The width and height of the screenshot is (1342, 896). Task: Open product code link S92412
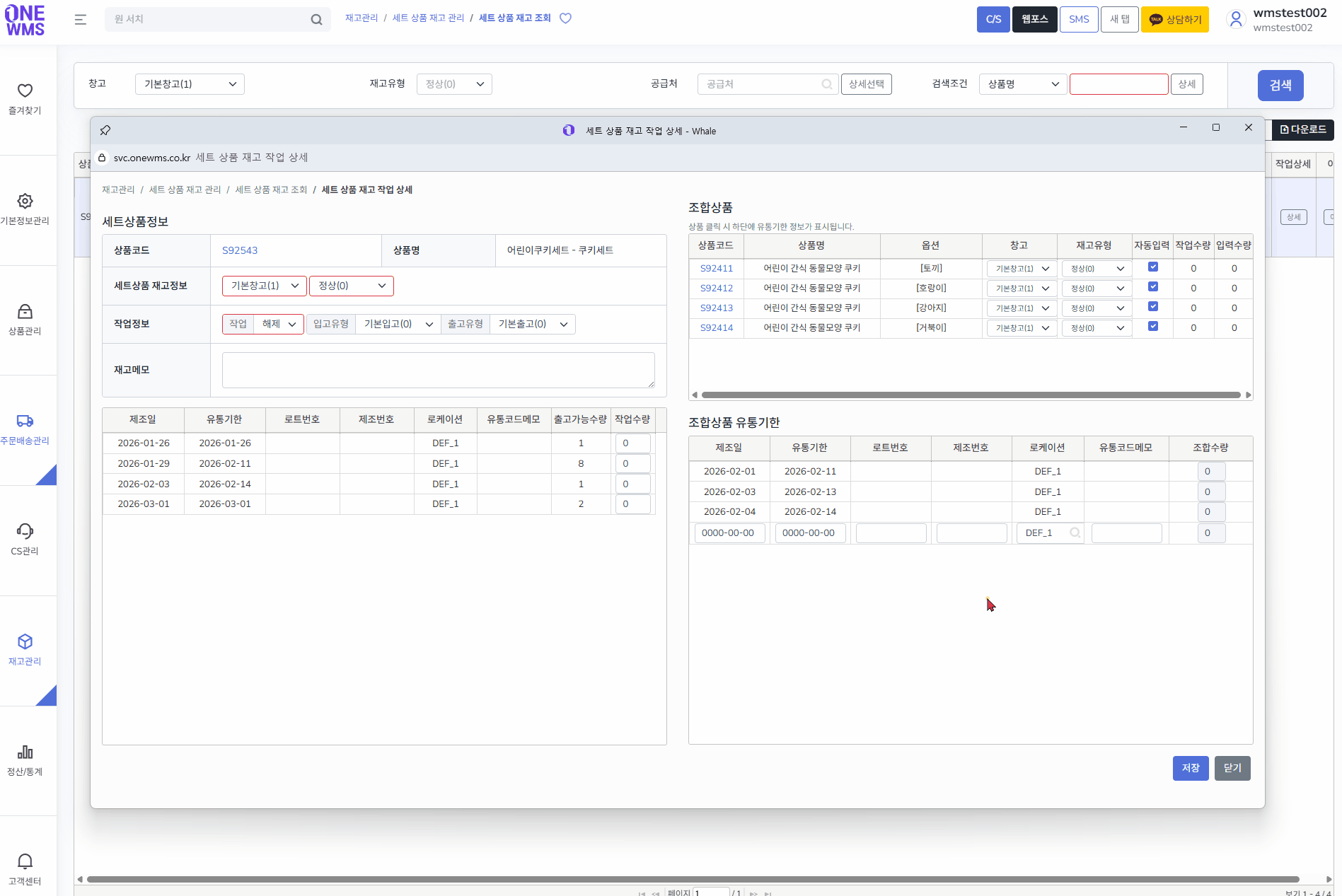point(716,288)
